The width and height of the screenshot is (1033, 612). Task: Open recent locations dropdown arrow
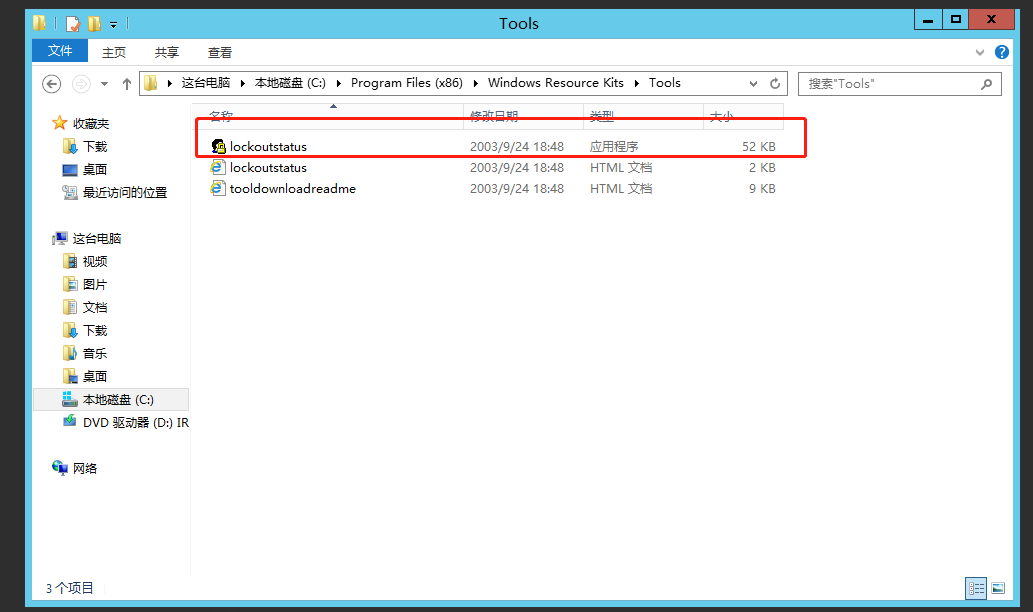click(x=104, y=84)
